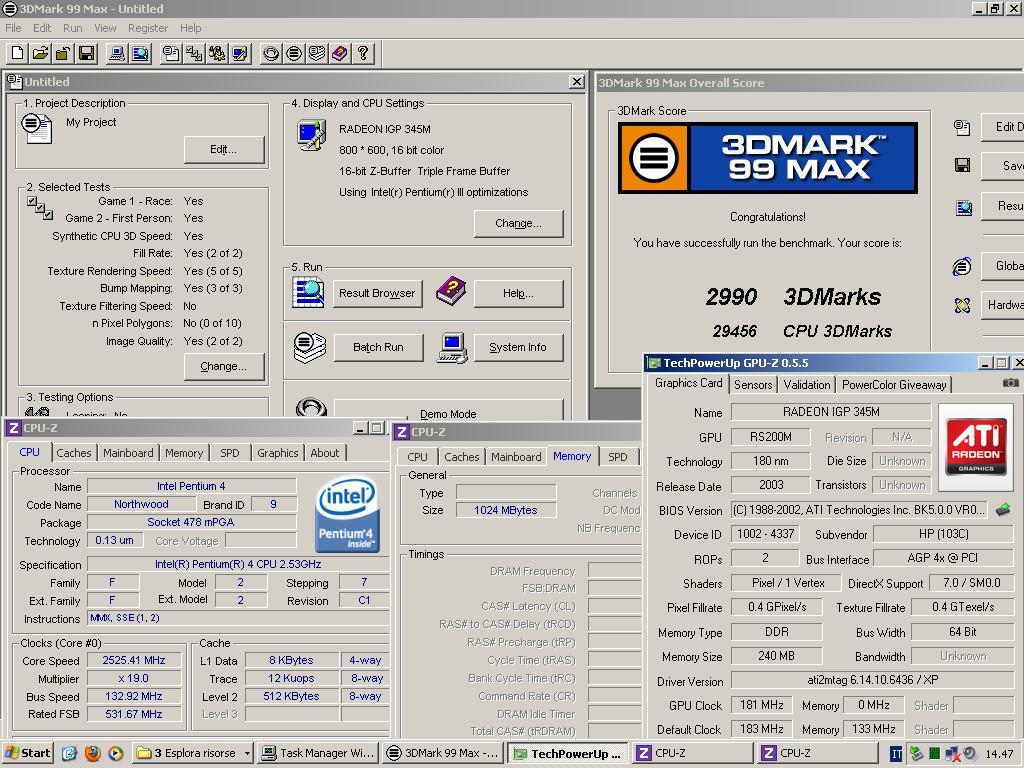
Task: Select Caches tab in right CPU-Z window
Action: (462, 456)
